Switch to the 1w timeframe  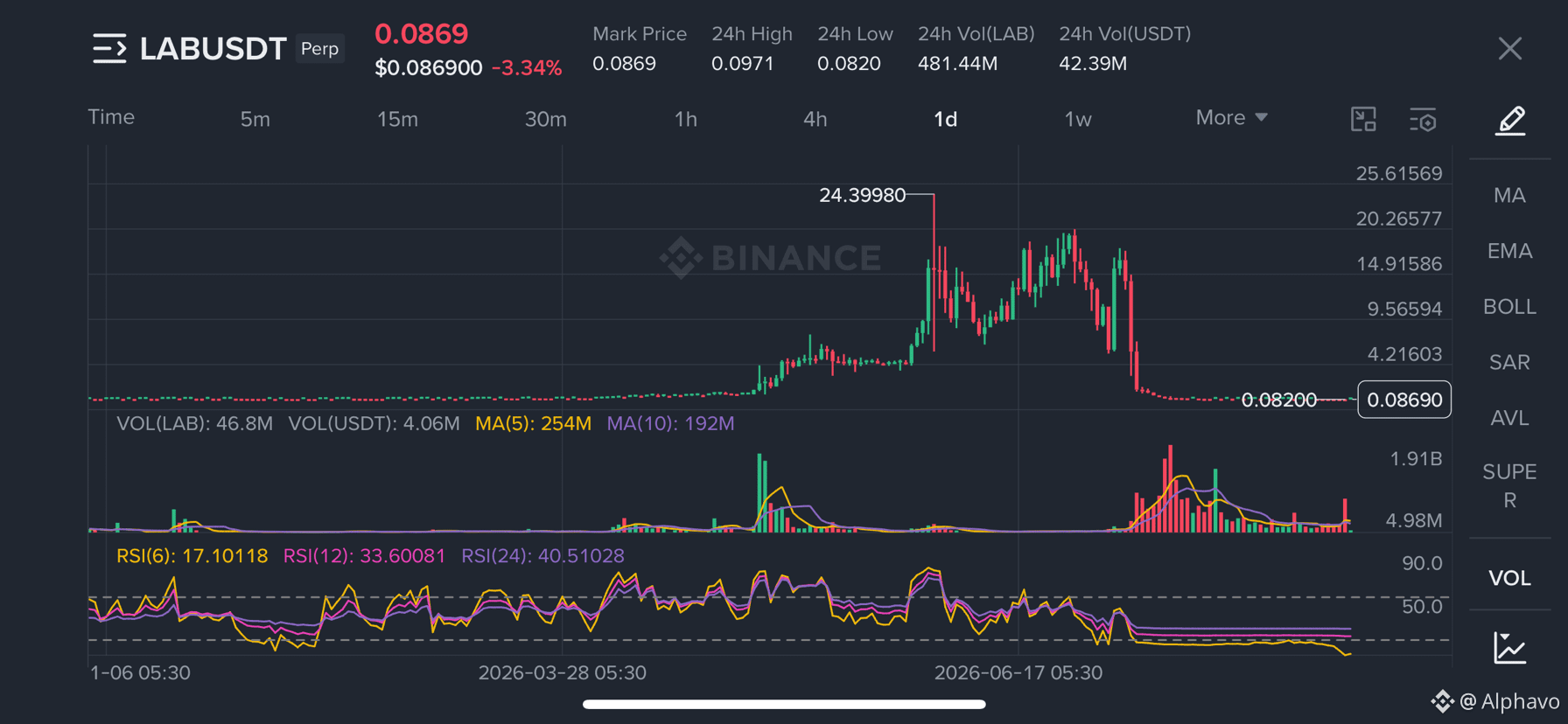(x=1077, y=119)
